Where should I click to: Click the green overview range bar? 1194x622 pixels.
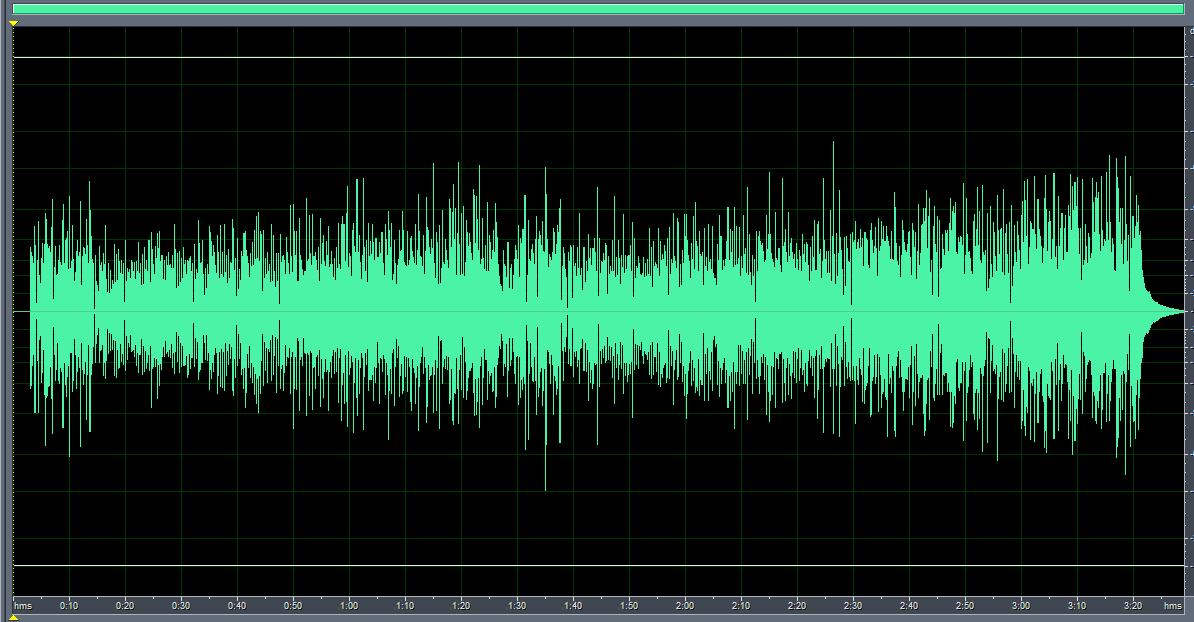click(597, 9)
